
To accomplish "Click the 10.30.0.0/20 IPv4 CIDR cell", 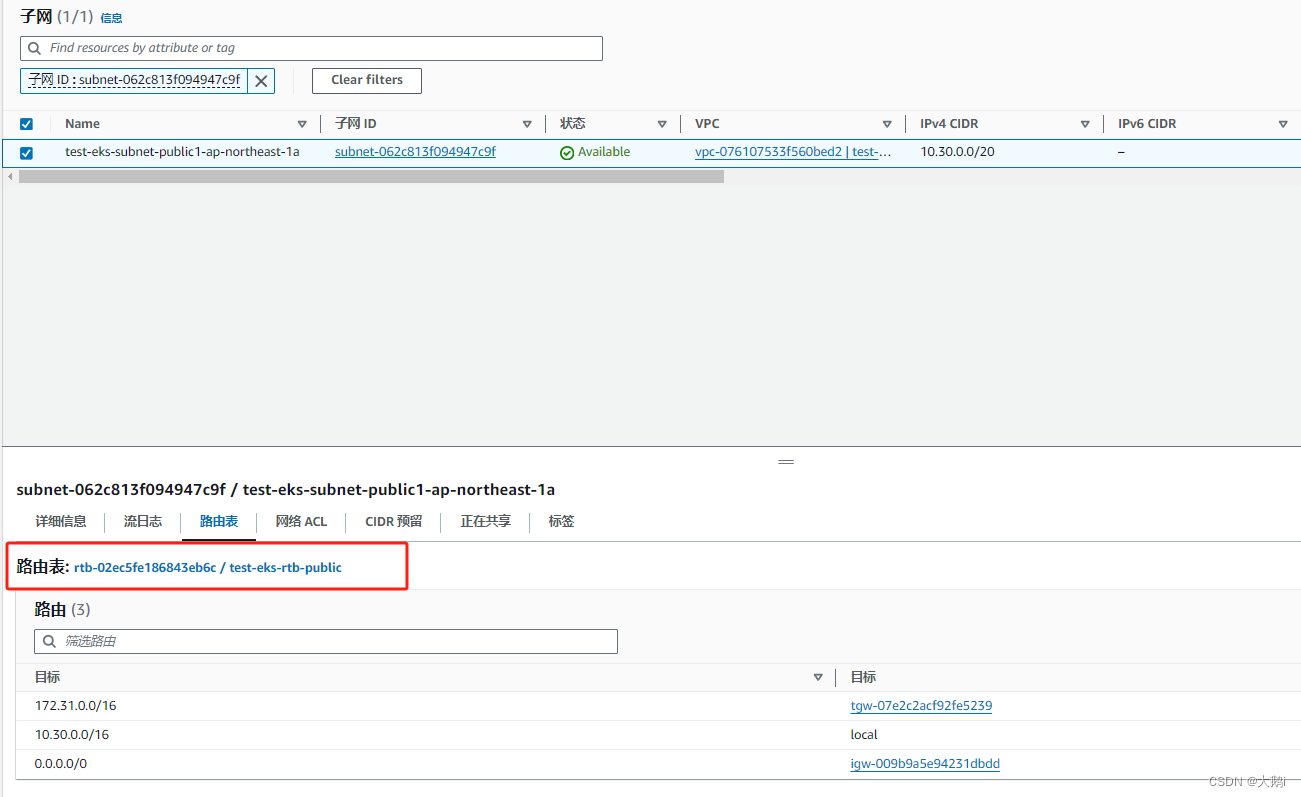I will 957,152.
